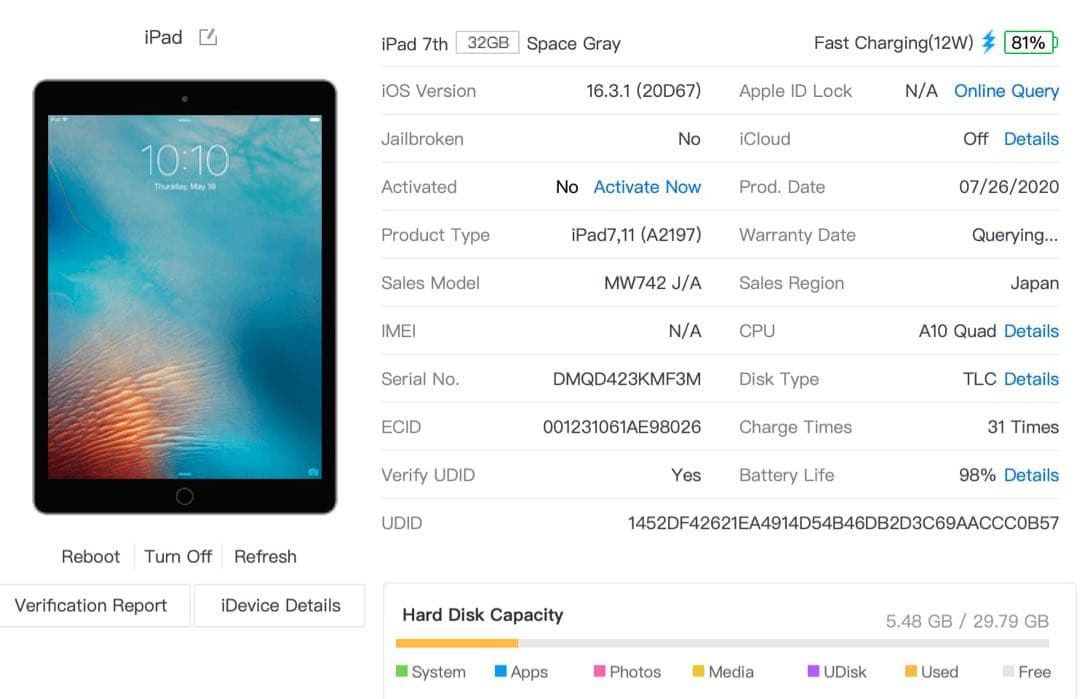Viewport: 1080px width, 699px height.
Task: Click the 5.48 GB / 29.79 GB capacity text
Action: [x=967, y=621]
